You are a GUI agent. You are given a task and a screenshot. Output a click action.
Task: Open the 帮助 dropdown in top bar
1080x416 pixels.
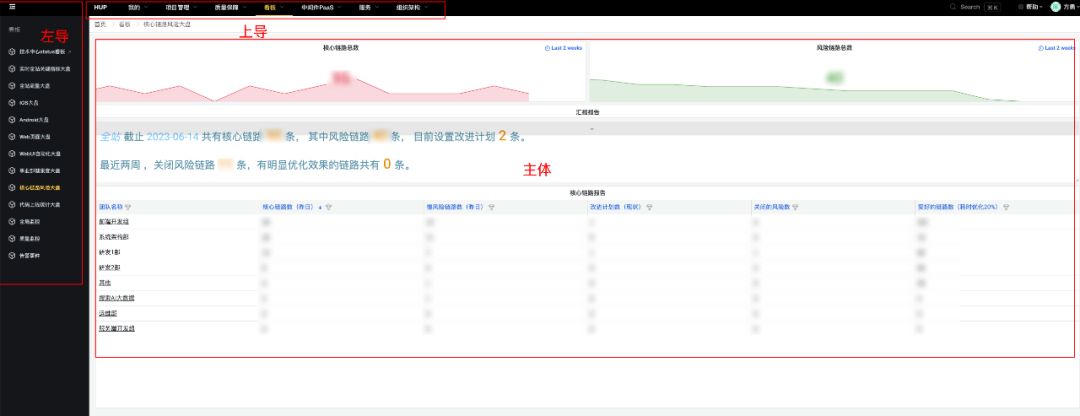(x=1035, y=7)
